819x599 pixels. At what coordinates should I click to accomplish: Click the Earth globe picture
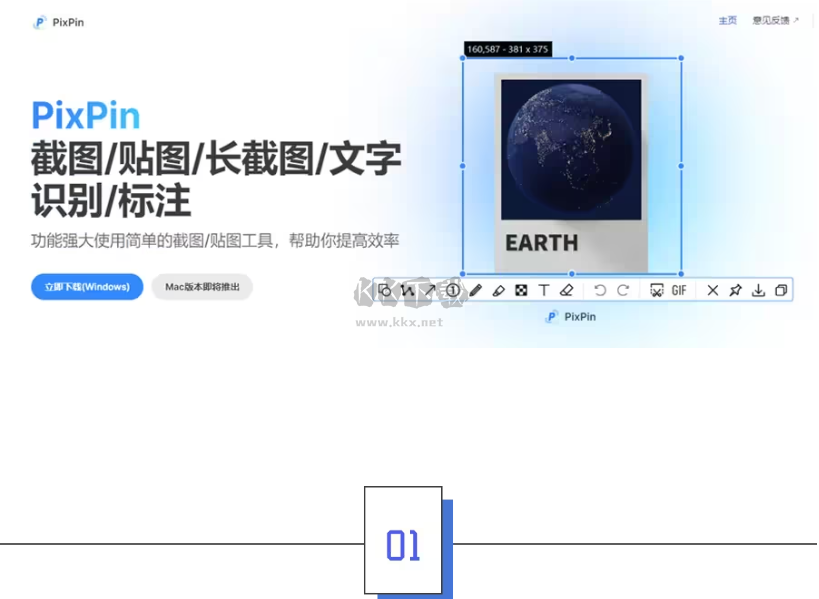(x=571, y=149)
